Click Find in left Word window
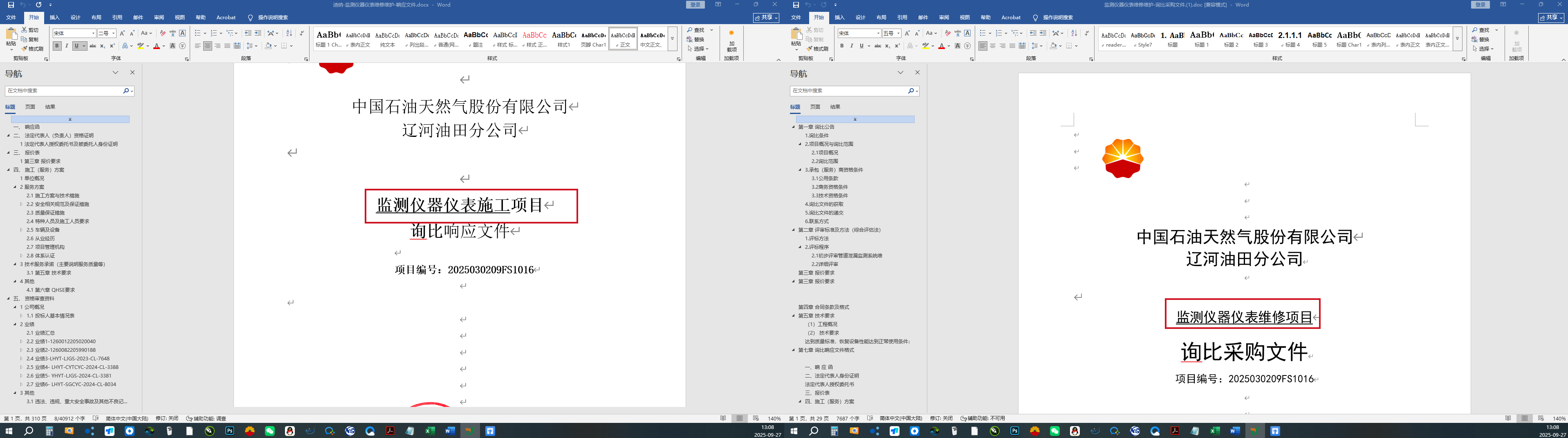Viewport: 1568px width, 438px height. (696, 30)
